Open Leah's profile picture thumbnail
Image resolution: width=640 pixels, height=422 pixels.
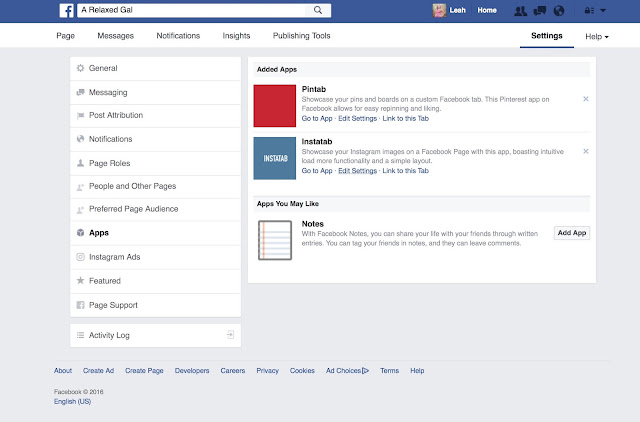439,10
